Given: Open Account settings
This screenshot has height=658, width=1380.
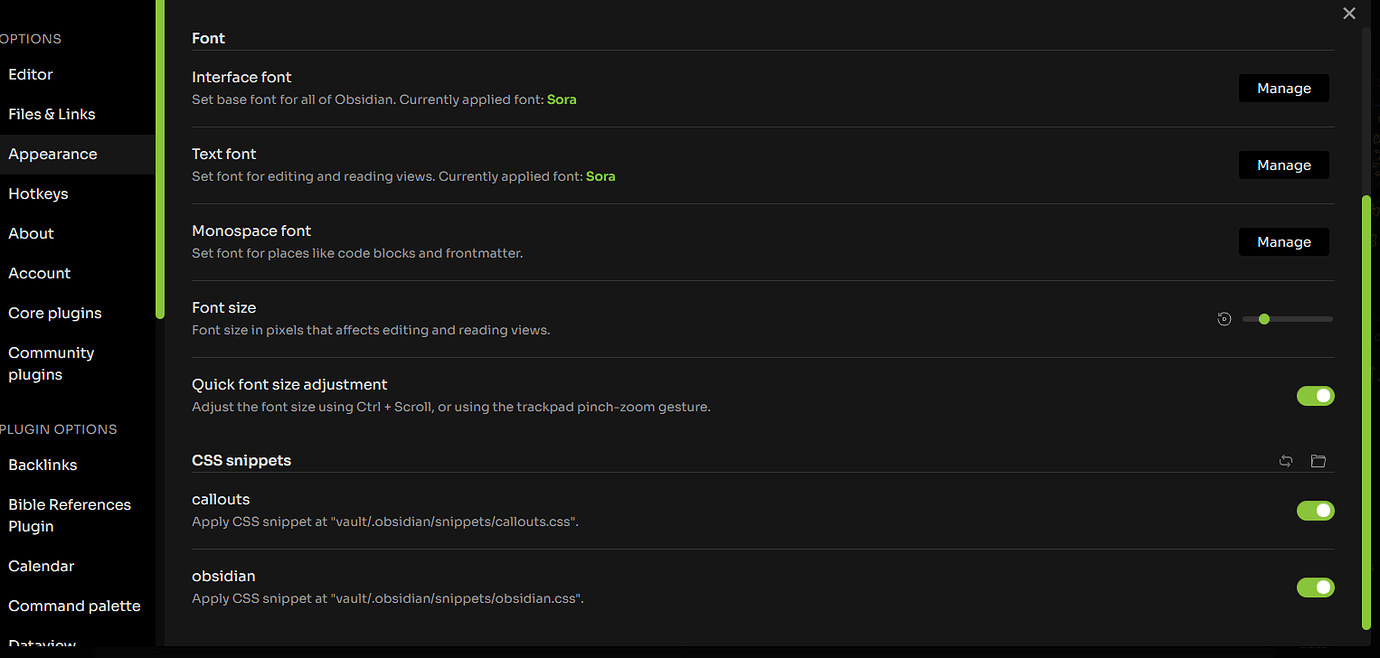Looking at the screenshot, I should pos(39,272).
